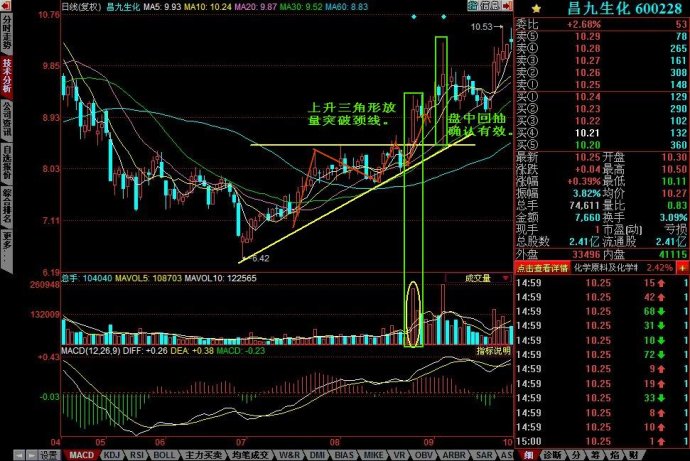Click the 外盘 value 33496
The image size is (690, 461).
(x=586, y=254)
